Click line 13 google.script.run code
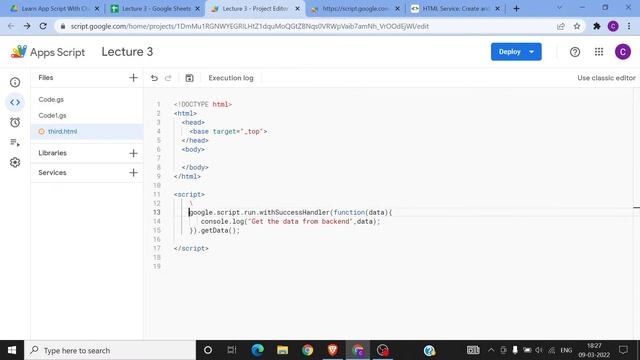This screenshot has width=640, height=360. click(x=291, y=212)
